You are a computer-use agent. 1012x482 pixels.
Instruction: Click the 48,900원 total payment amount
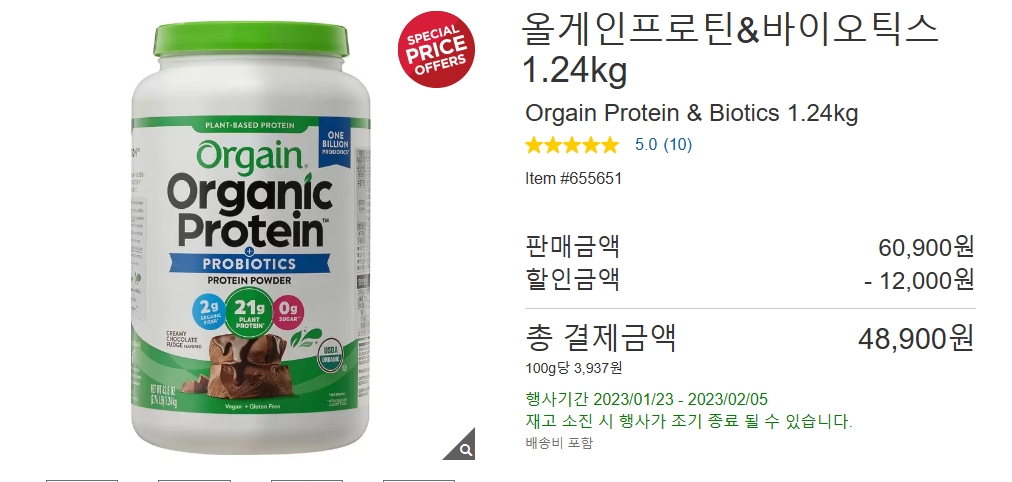coord(916,338)
